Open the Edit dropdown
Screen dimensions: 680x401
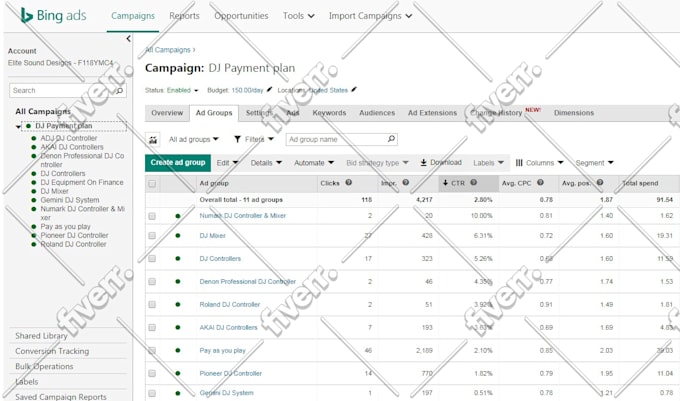click(227, 163)
